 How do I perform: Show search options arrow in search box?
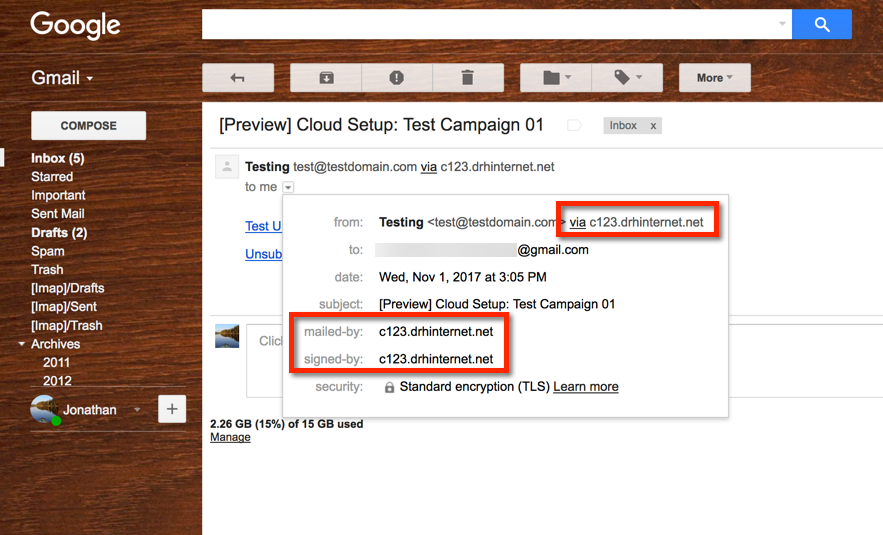(x=782, y=24)
